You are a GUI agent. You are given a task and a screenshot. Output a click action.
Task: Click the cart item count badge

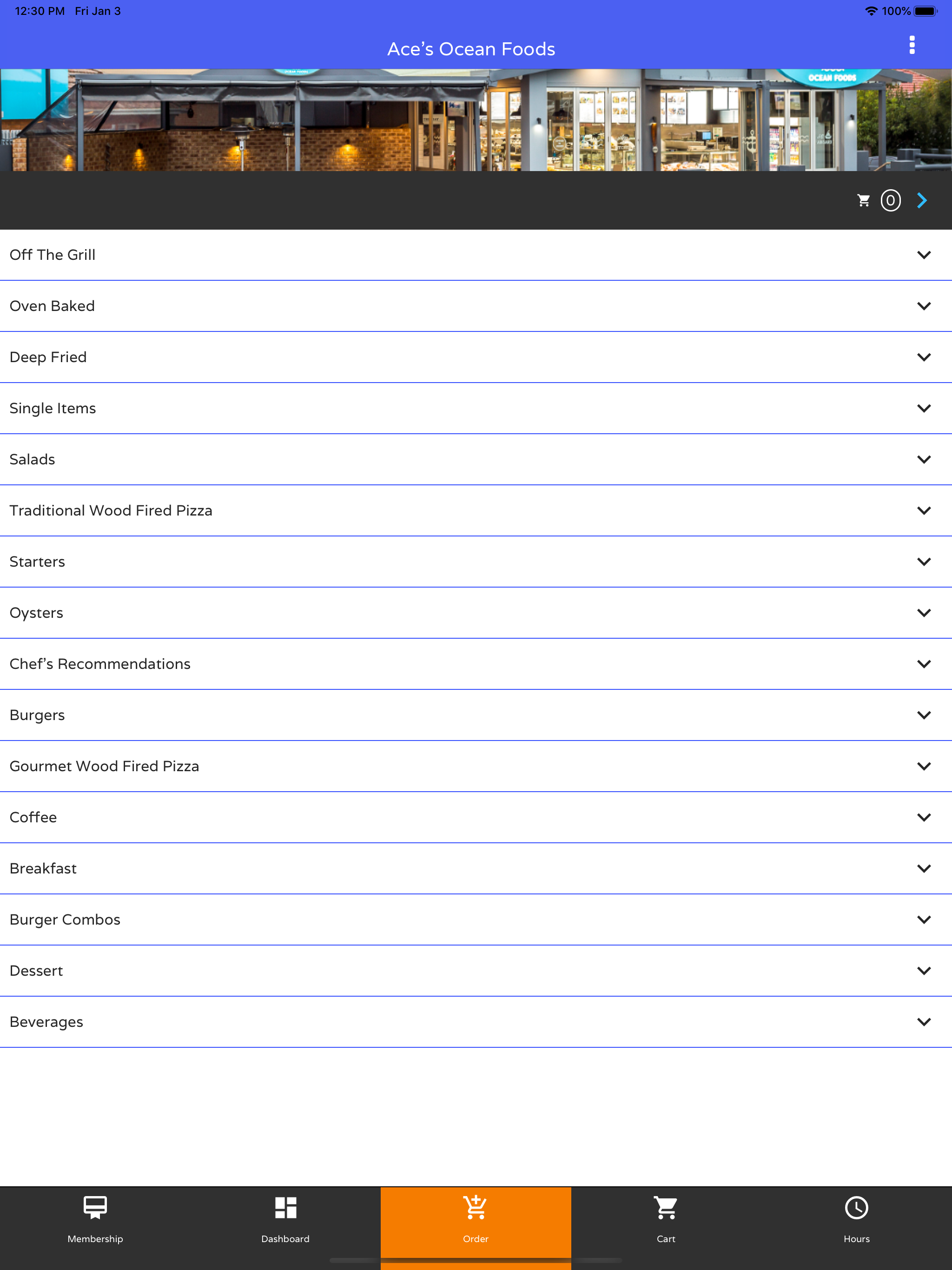pyautogui.click(x=891, y=200)
